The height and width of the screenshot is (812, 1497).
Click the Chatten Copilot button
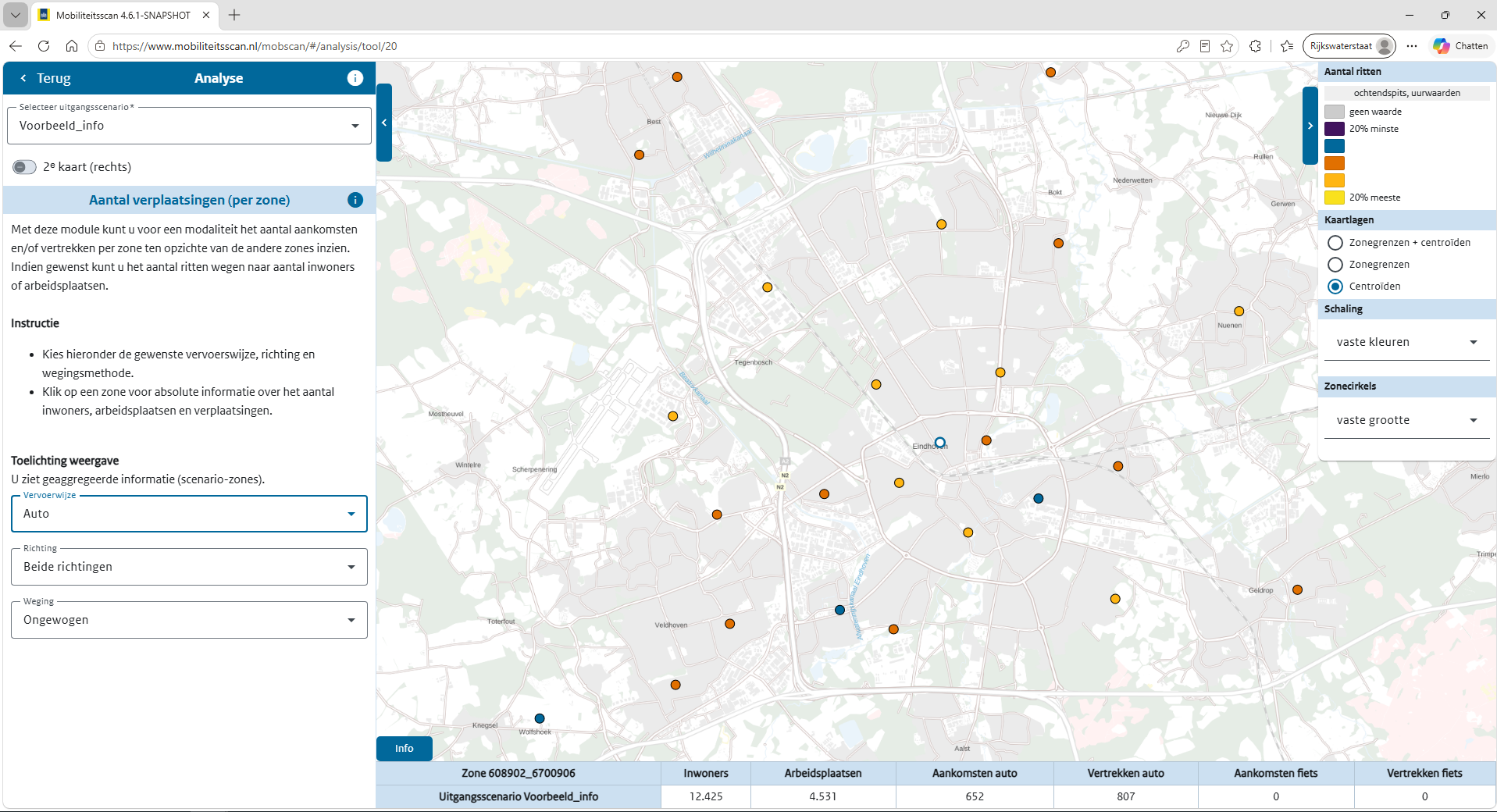(1460, 46)
